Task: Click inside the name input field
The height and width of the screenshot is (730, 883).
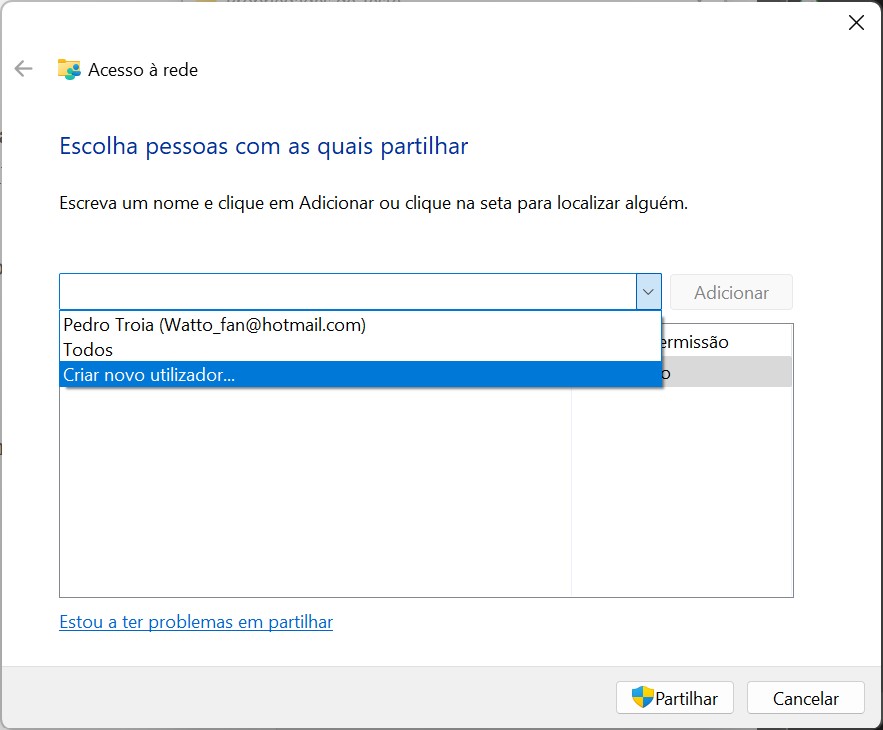Action: click(x=346, y=292)
